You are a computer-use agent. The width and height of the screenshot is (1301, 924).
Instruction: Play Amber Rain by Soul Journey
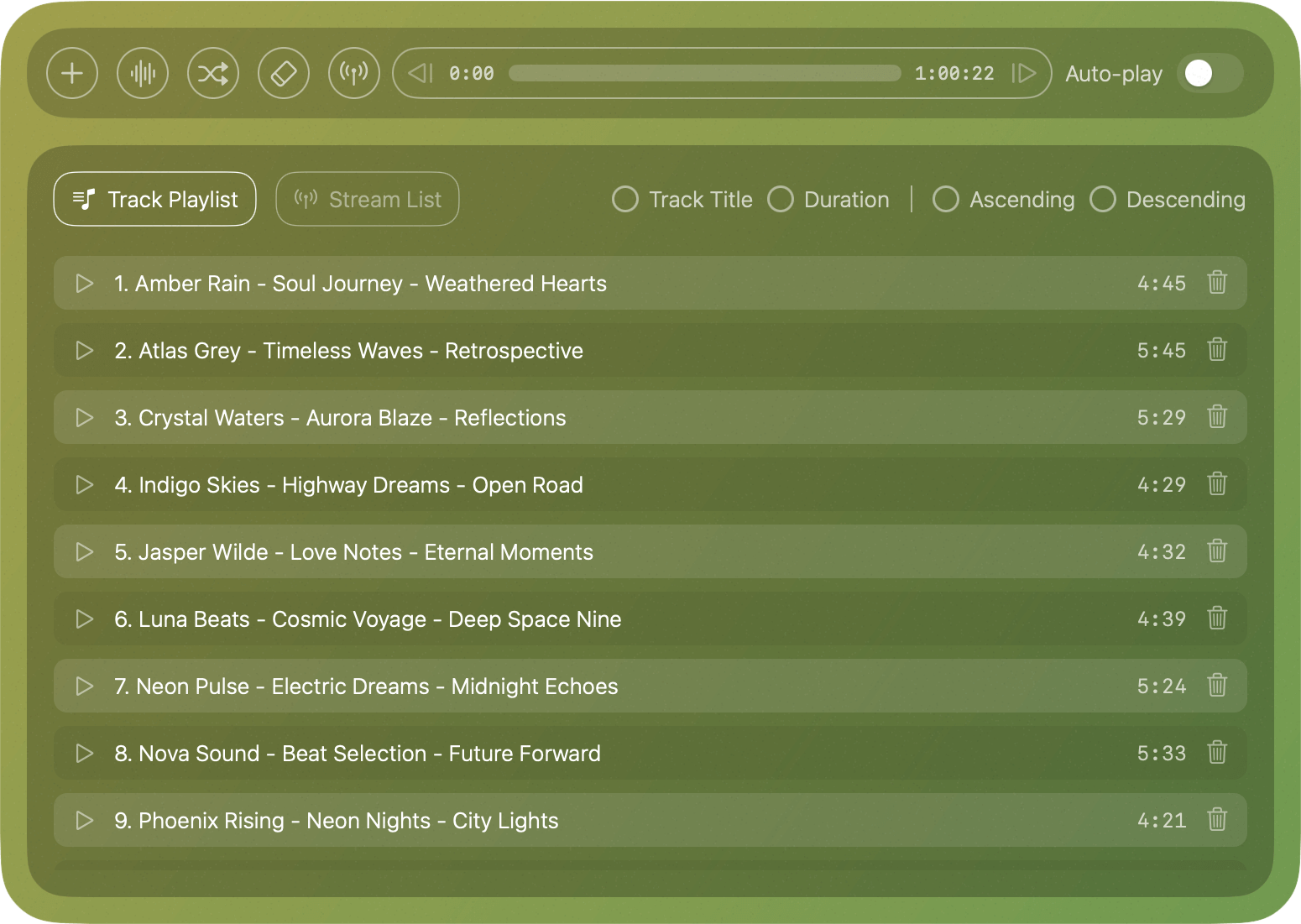pyautogui.click(x=84, y=283)
